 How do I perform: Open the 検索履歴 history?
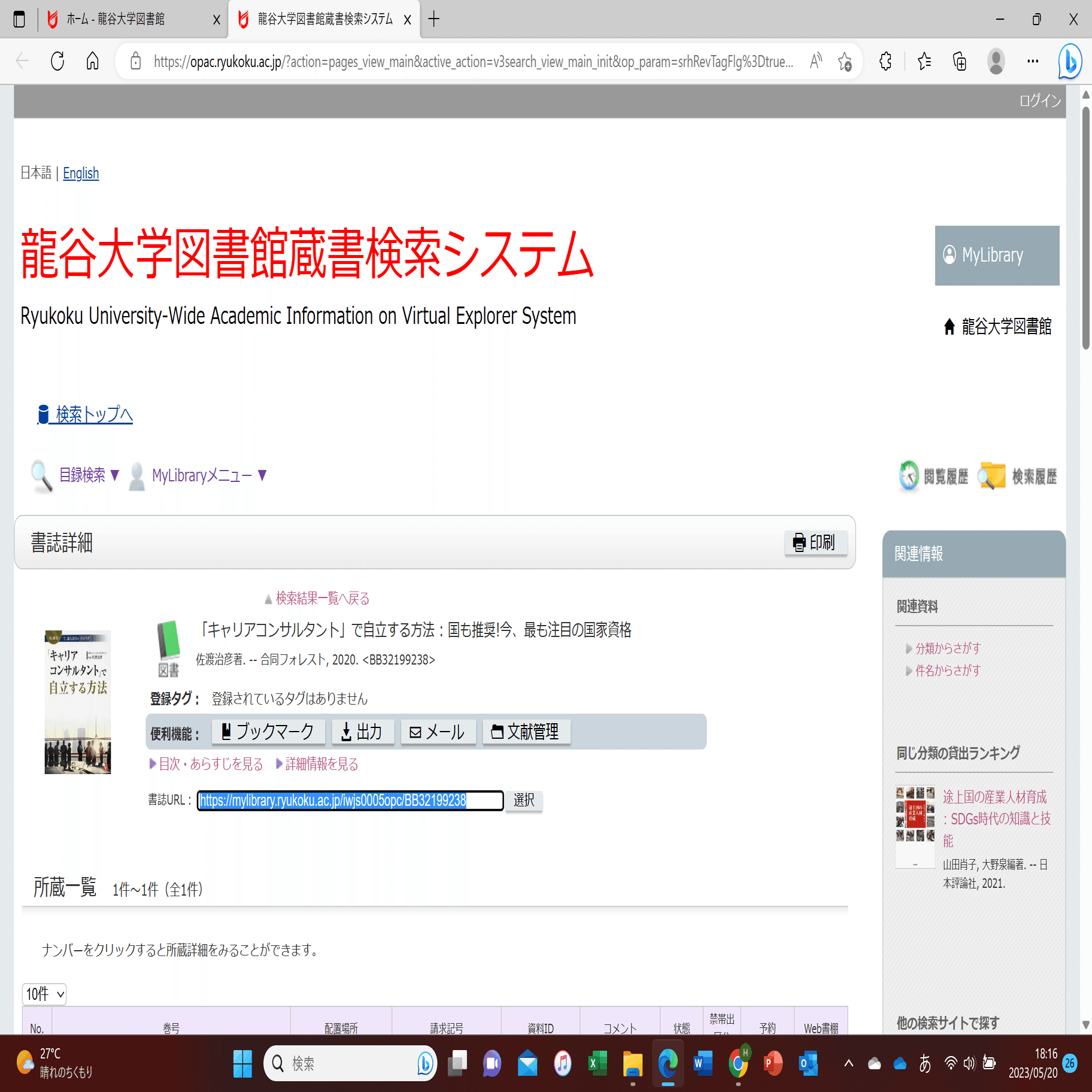[x=1017, y=477]
